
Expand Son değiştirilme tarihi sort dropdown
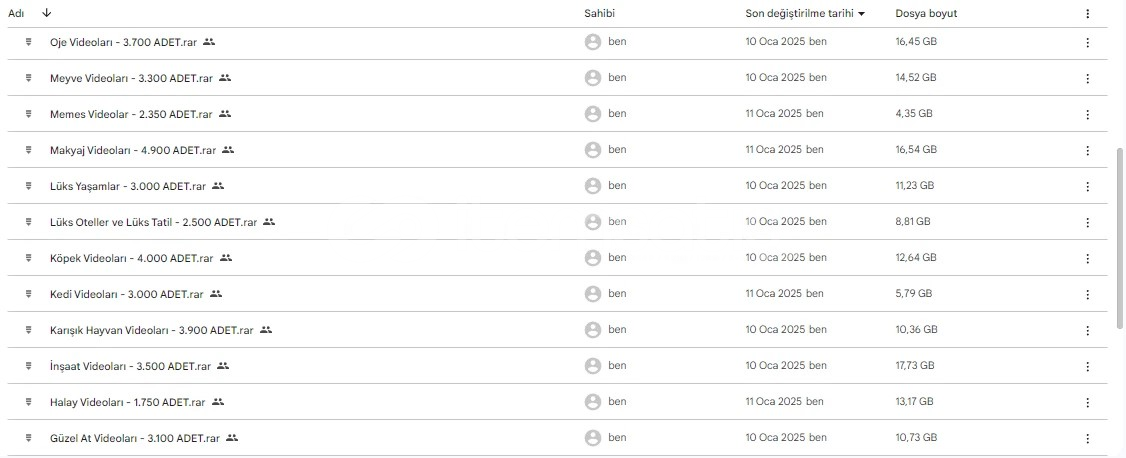click(862, 14)
